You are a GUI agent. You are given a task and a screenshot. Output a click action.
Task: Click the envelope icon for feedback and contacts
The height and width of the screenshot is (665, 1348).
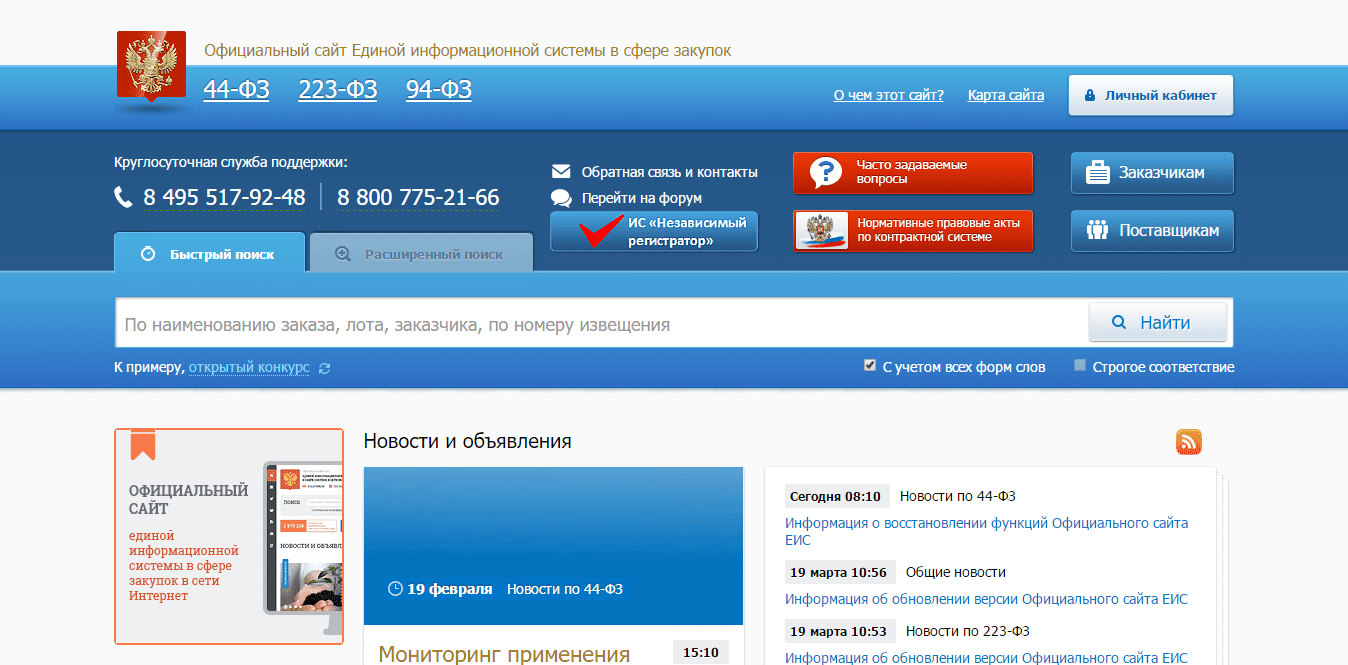click(x=561, y=172)
